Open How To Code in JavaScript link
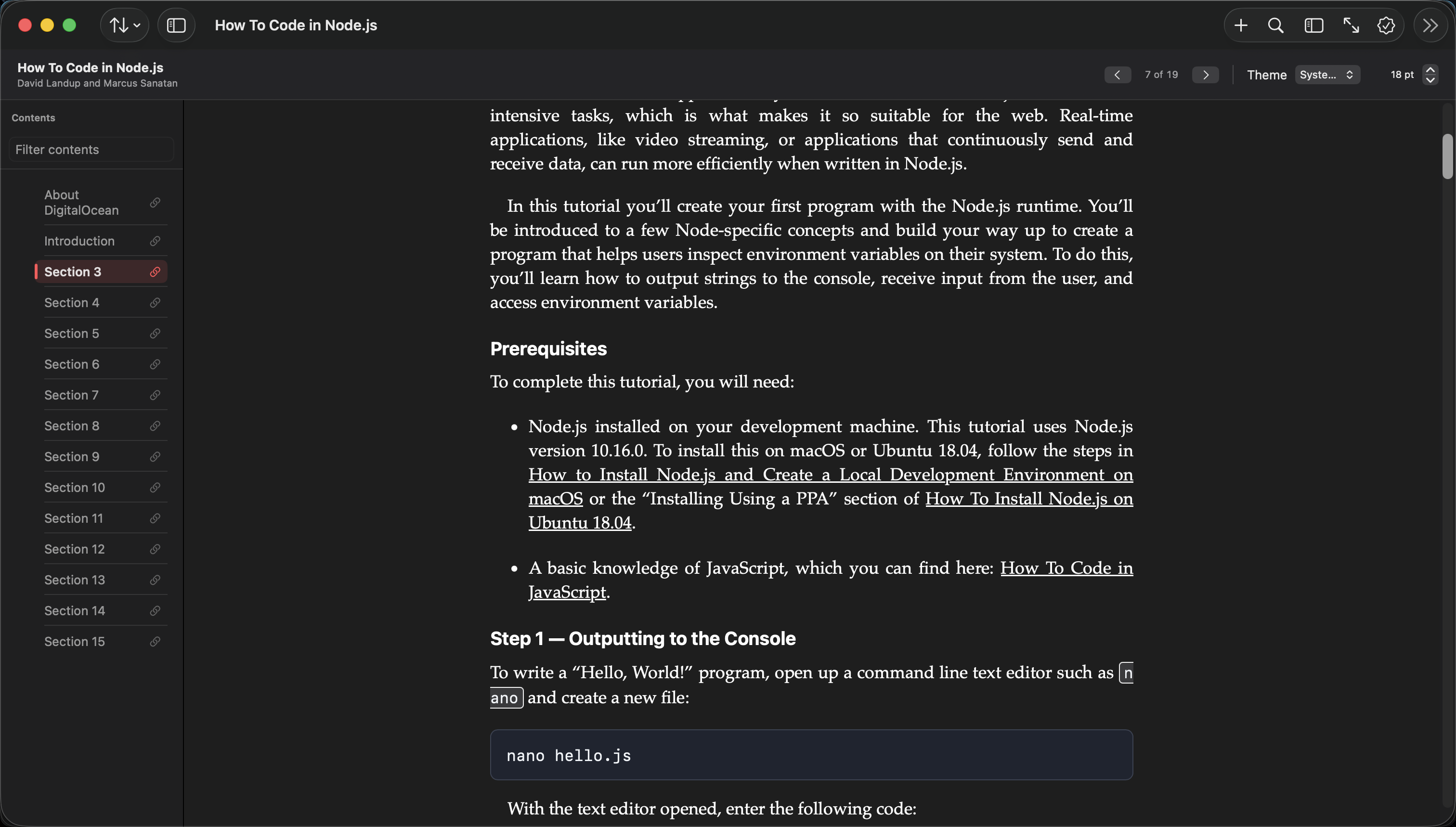 [x=1066, y=568]
